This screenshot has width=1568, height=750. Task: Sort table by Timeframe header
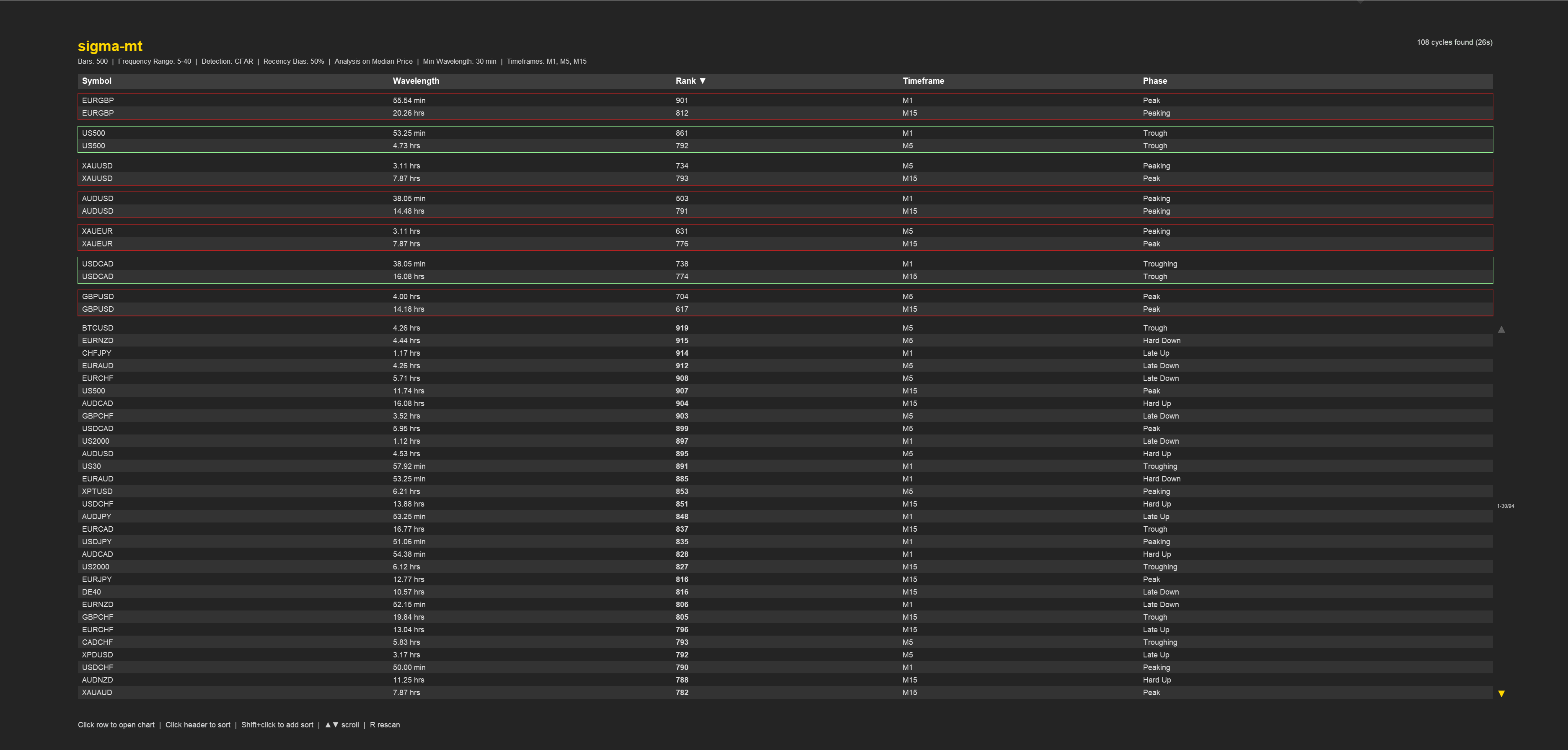(923, 81)
